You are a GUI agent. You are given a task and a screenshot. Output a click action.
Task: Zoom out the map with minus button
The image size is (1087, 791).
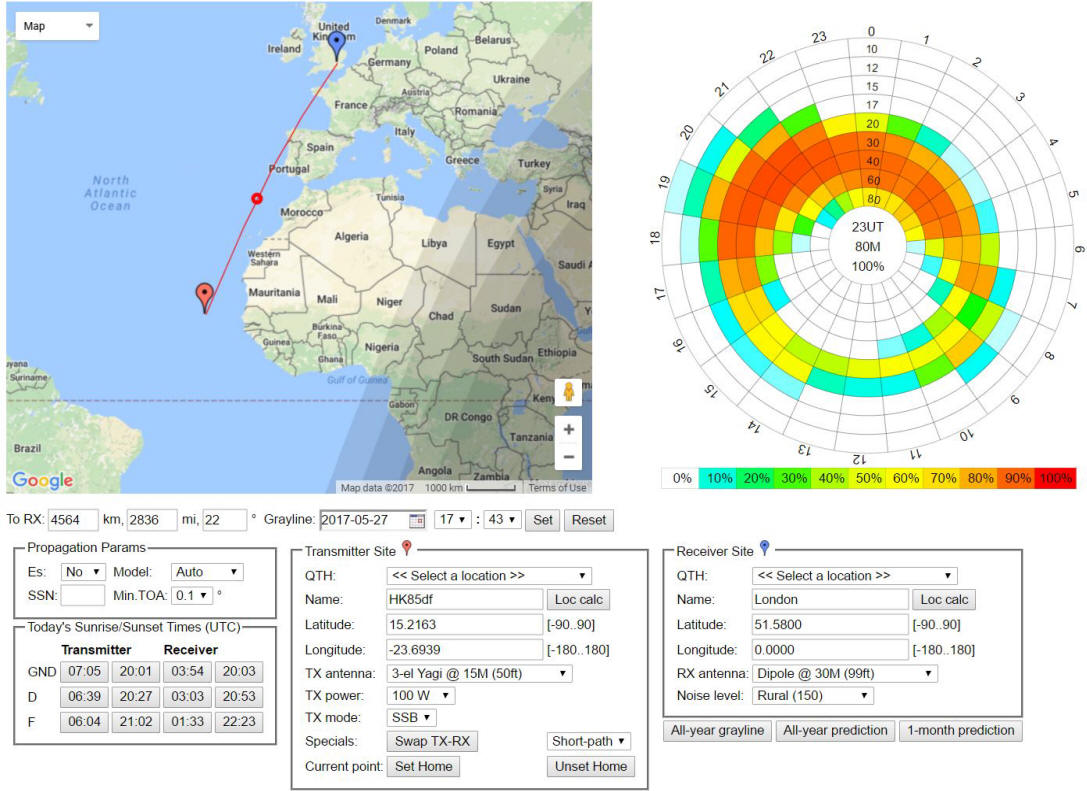[x=568, y=457]
